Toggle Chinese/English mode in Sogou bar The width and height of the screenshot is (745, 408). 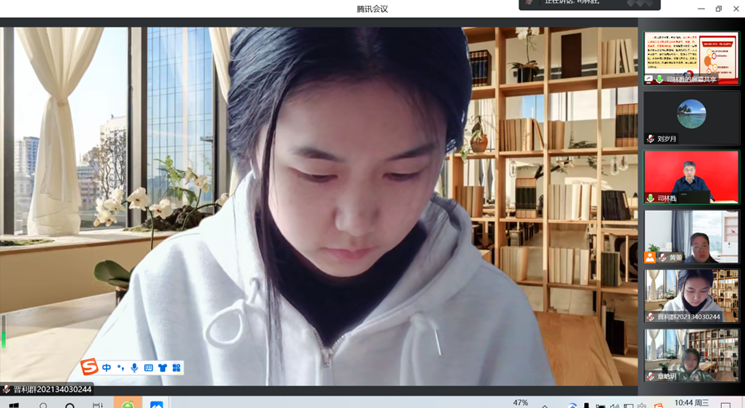pyautogui.click(x=107, y=368)
